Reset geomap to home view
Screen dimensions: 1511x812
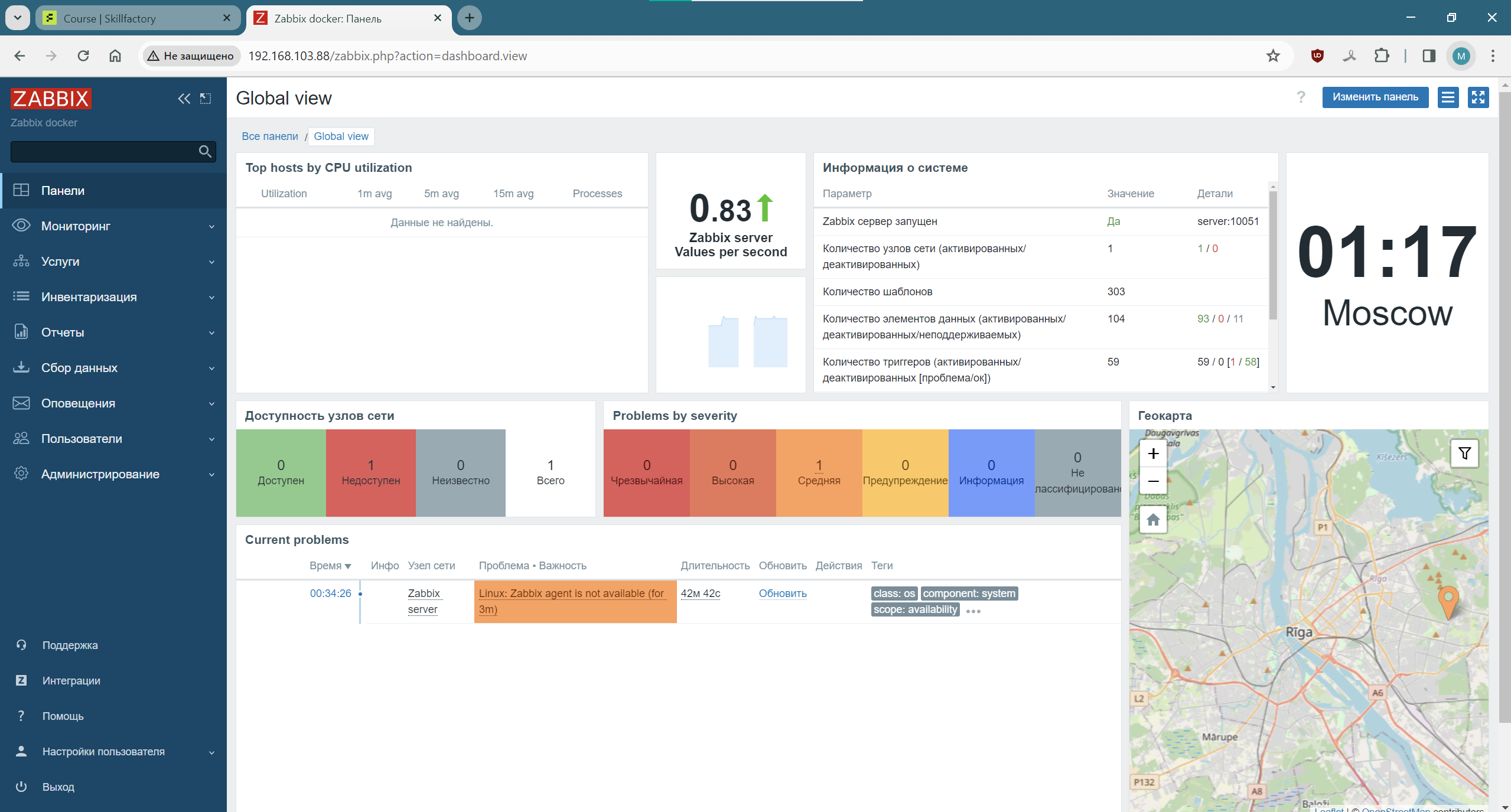(x=1153, y=520)
